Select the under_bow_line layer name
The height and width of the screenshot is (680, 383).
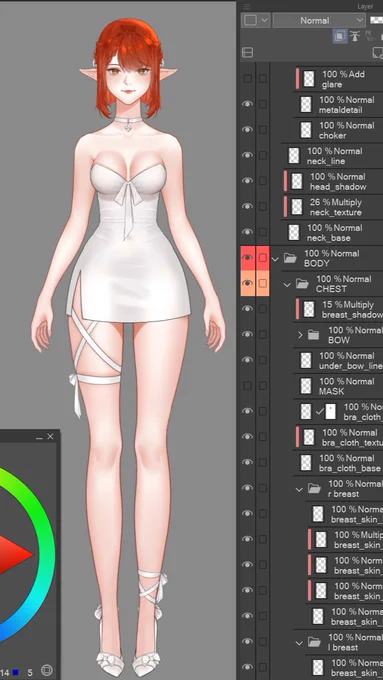tap(350, 366)
